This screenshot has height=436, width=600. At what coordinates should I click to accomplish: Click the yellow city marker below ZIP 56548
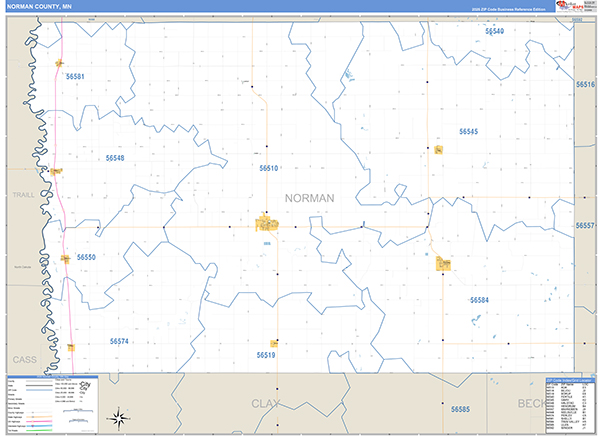(56, 171)
